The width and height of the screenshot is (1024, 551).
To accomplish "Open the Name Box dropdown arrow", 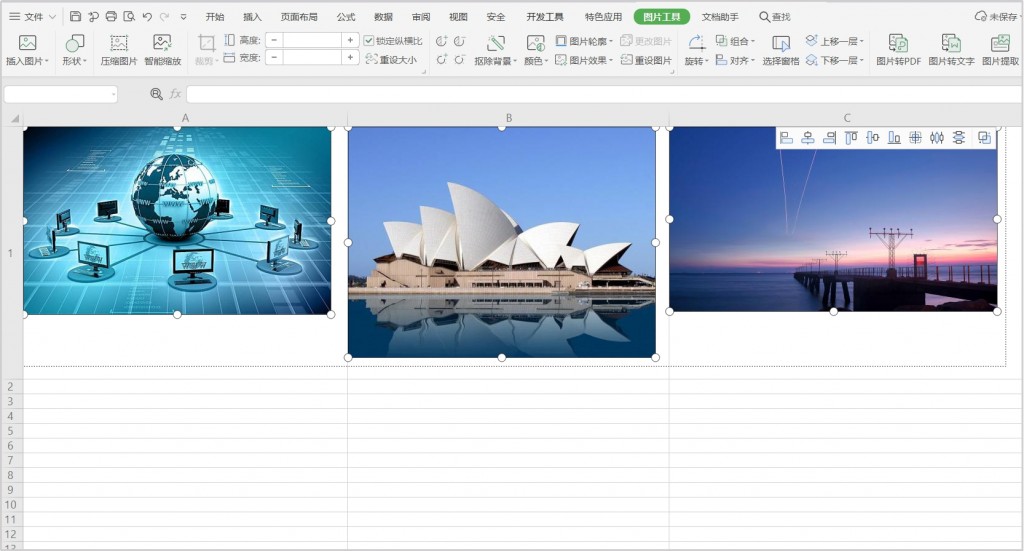I will click(114, 95).
